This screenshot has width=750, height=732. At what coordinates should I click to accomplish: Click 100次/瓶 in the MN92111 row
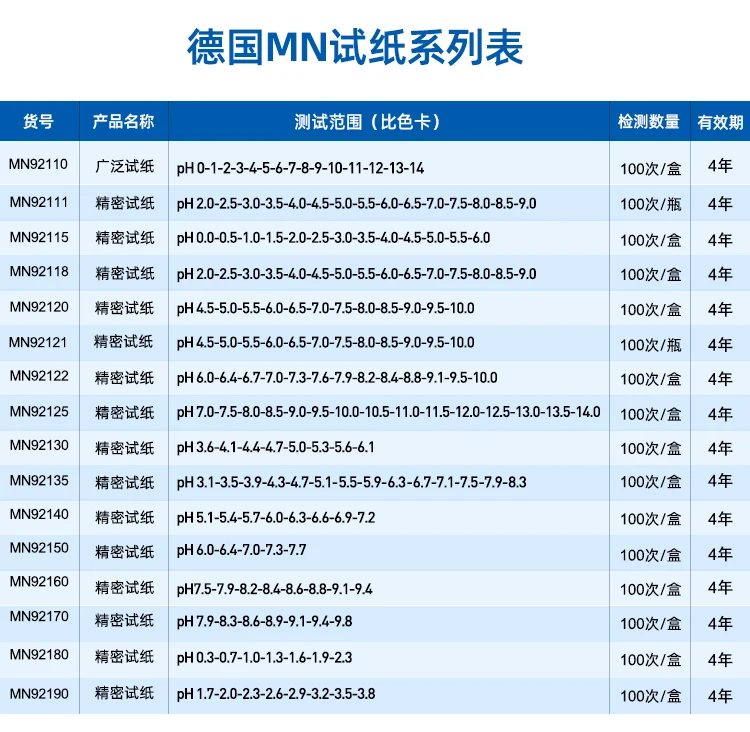pyautogui.click(x=651, y=204)
